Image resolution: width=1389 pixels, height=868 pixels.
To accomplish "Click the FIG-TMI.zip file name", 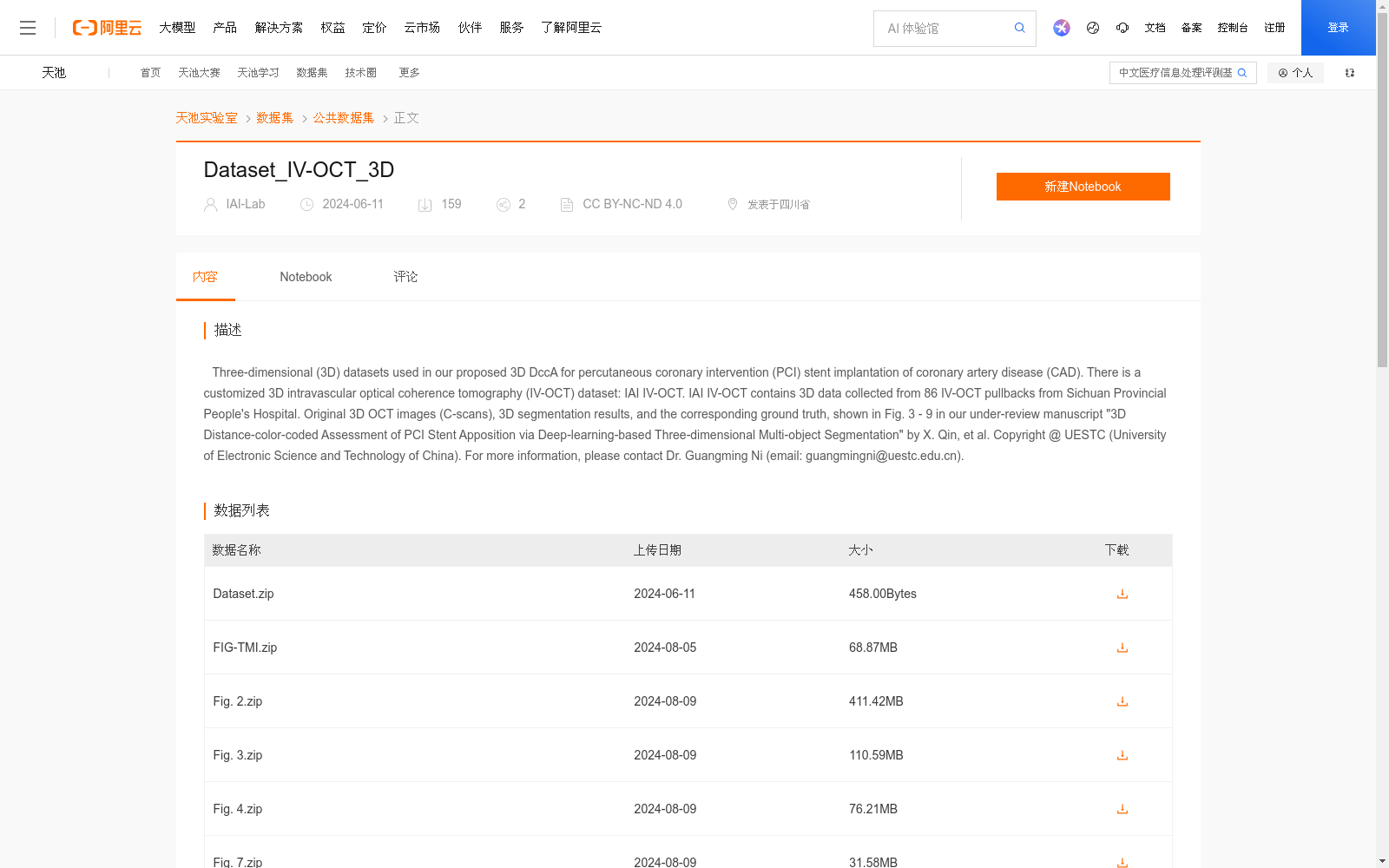I will coord(245,648).
